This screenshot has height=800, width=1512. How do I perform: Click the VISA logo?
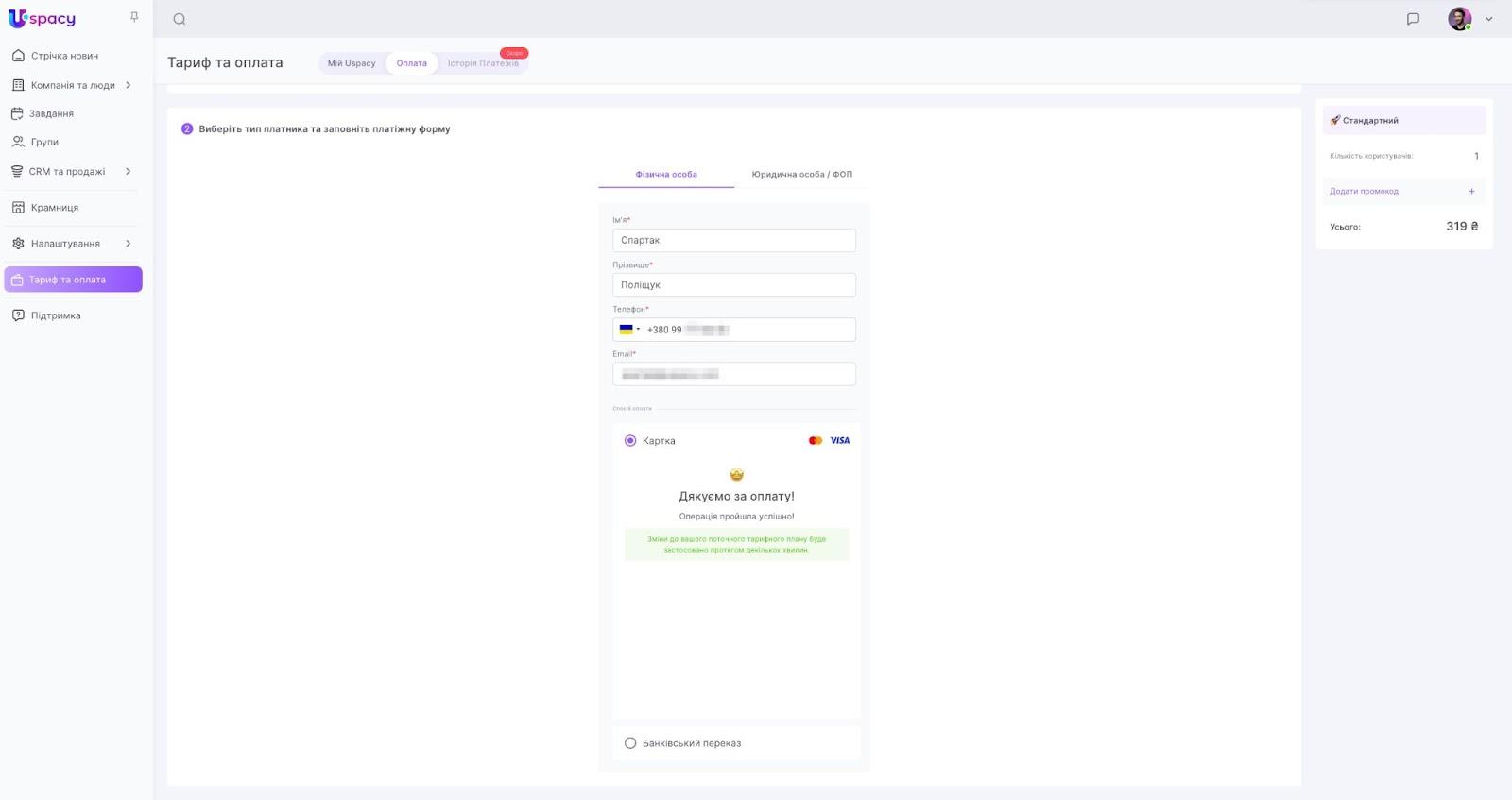(840, 441)
